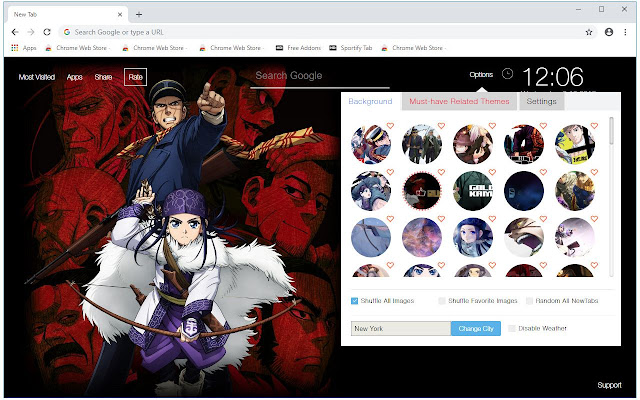
Task: Open the Apps grid bookmark icon
Action: point(15,48)
